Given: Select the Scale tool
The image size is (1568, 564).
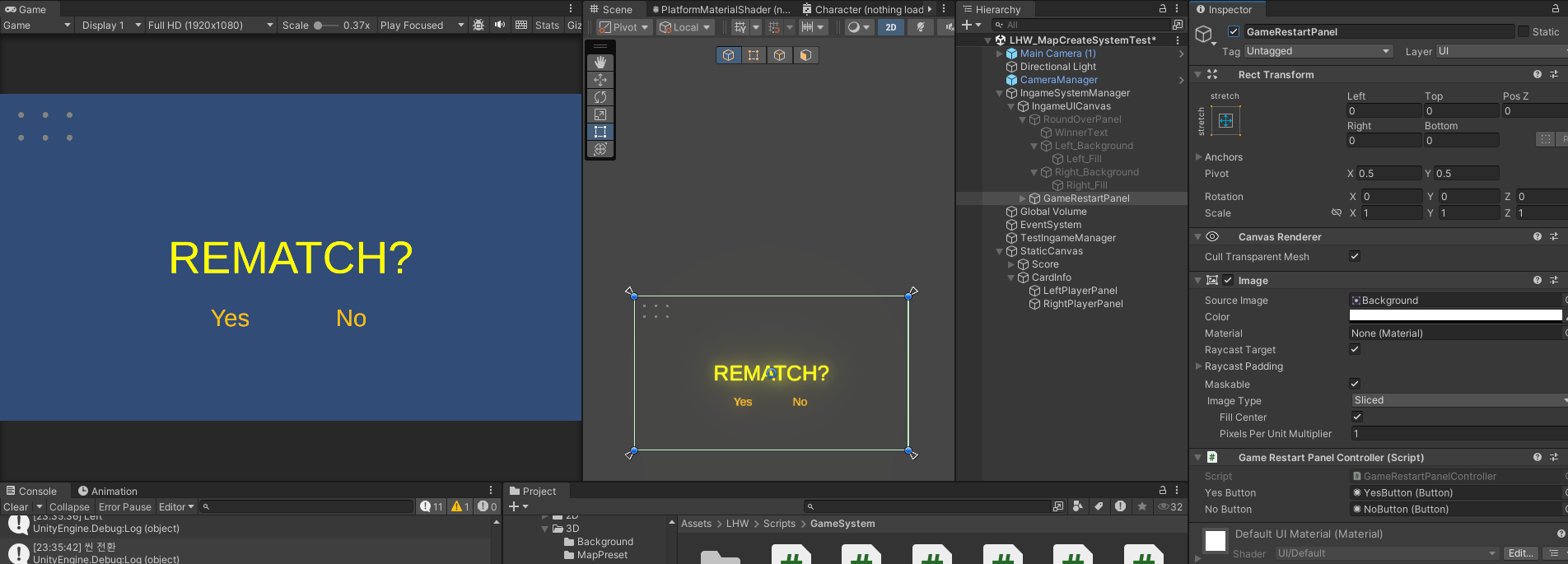Looking at the screenshot, I should (x=600, y=114).
